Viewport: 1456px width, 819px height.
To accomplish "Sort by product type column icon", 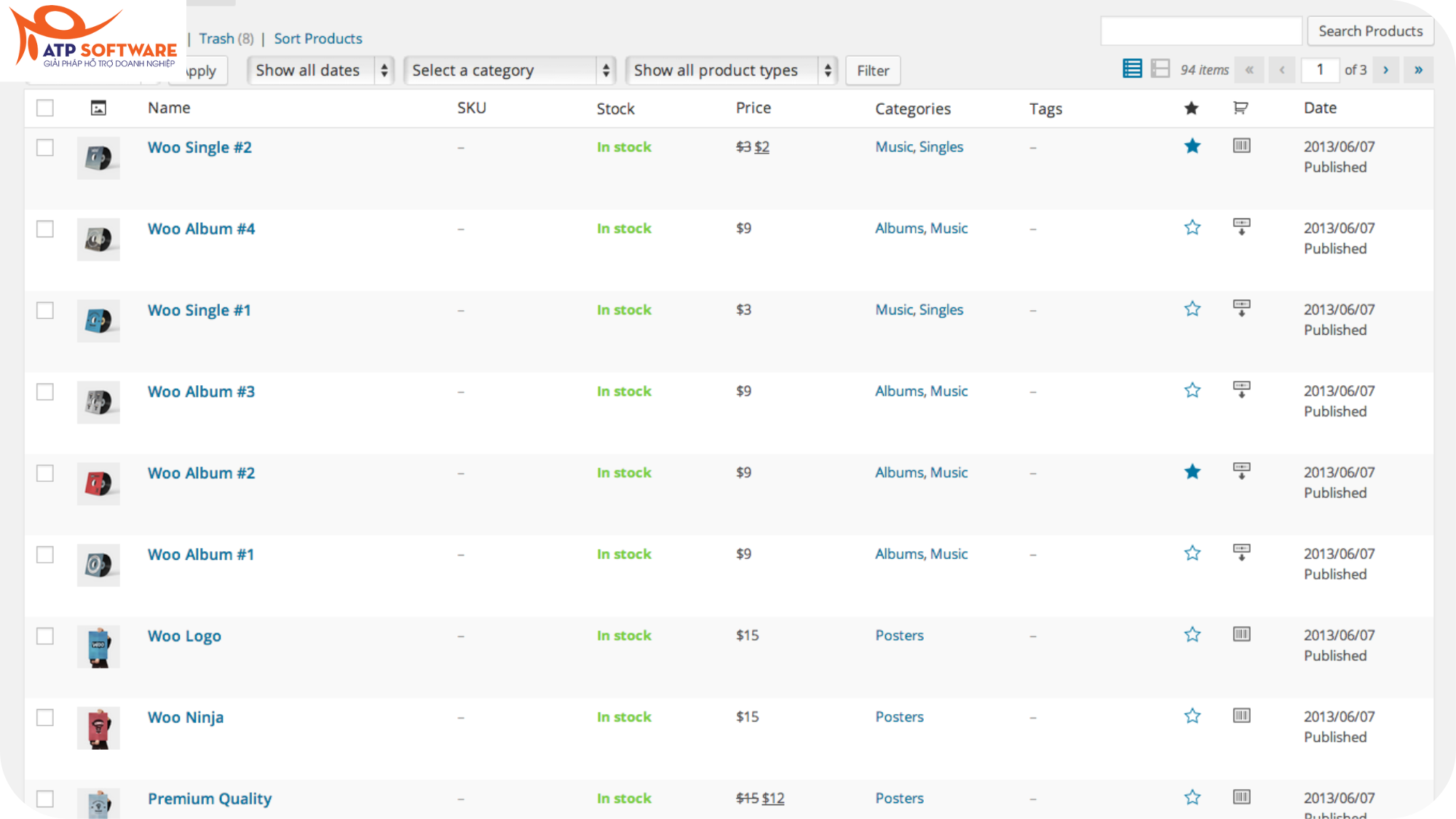I will tap(1241, 108).
